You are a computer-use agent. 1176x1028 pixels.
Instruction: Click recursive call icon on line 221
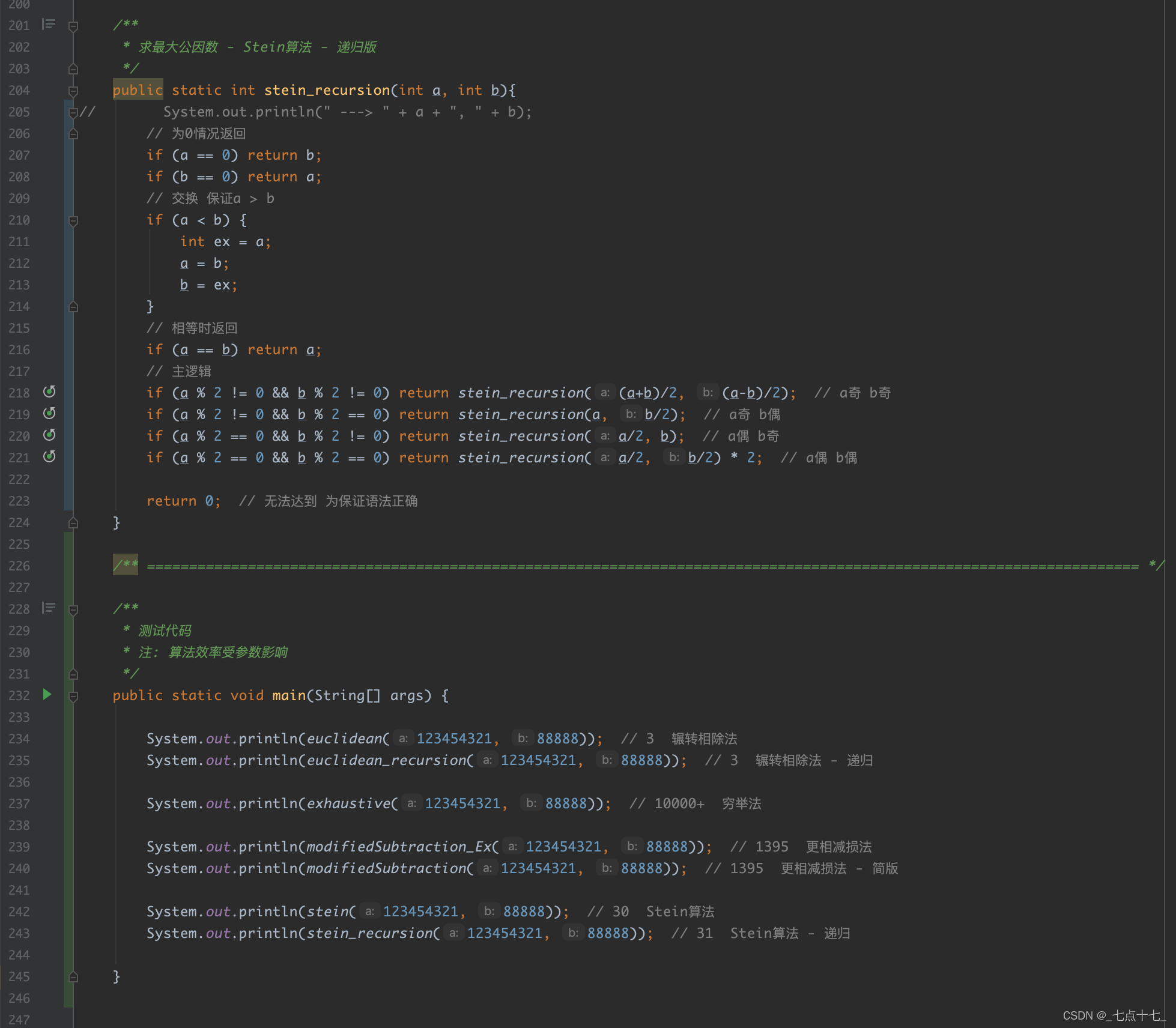coord(49,457)
